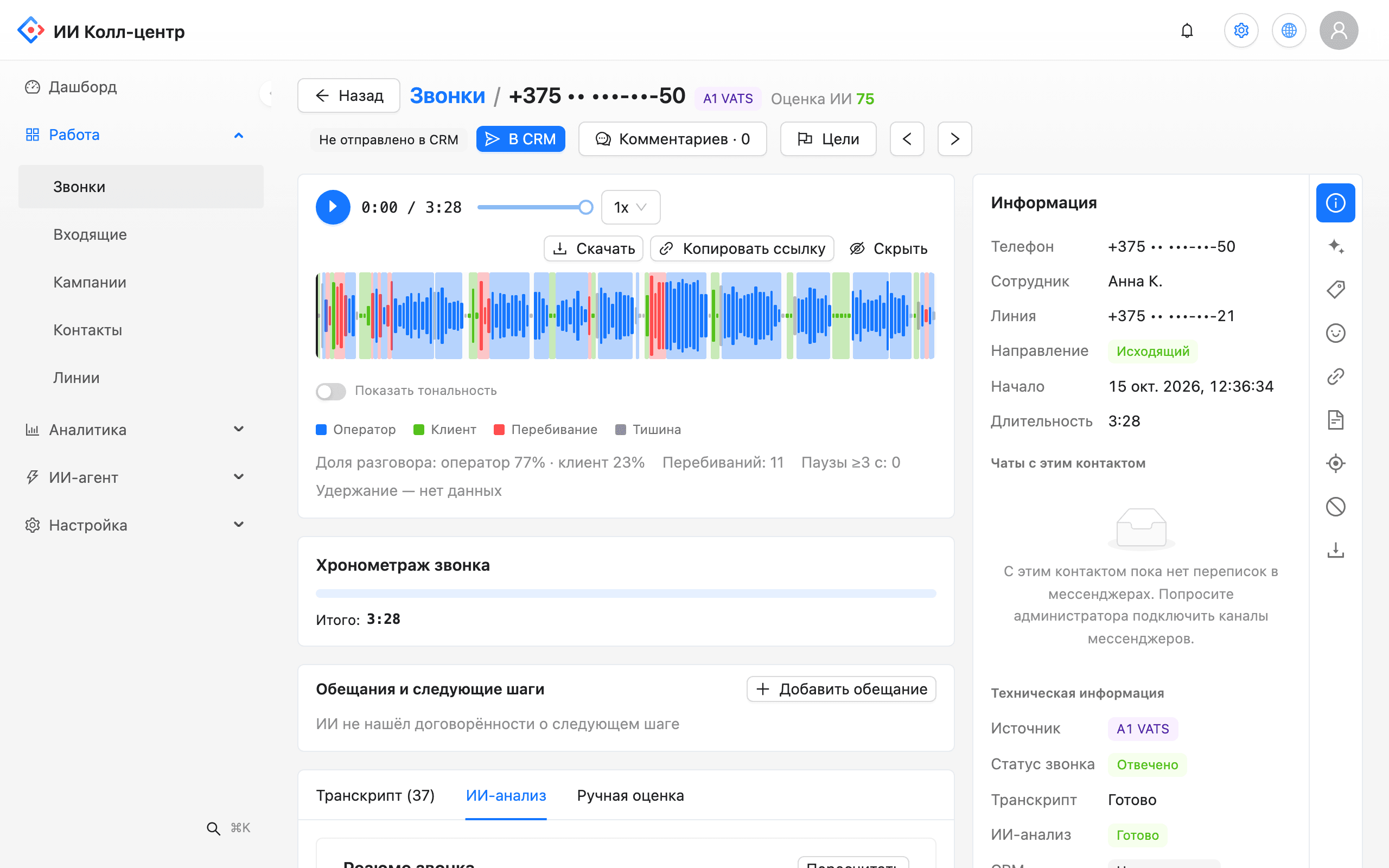Play the call recording
This screenshot has height=868, width=1389.
(333, 207)
